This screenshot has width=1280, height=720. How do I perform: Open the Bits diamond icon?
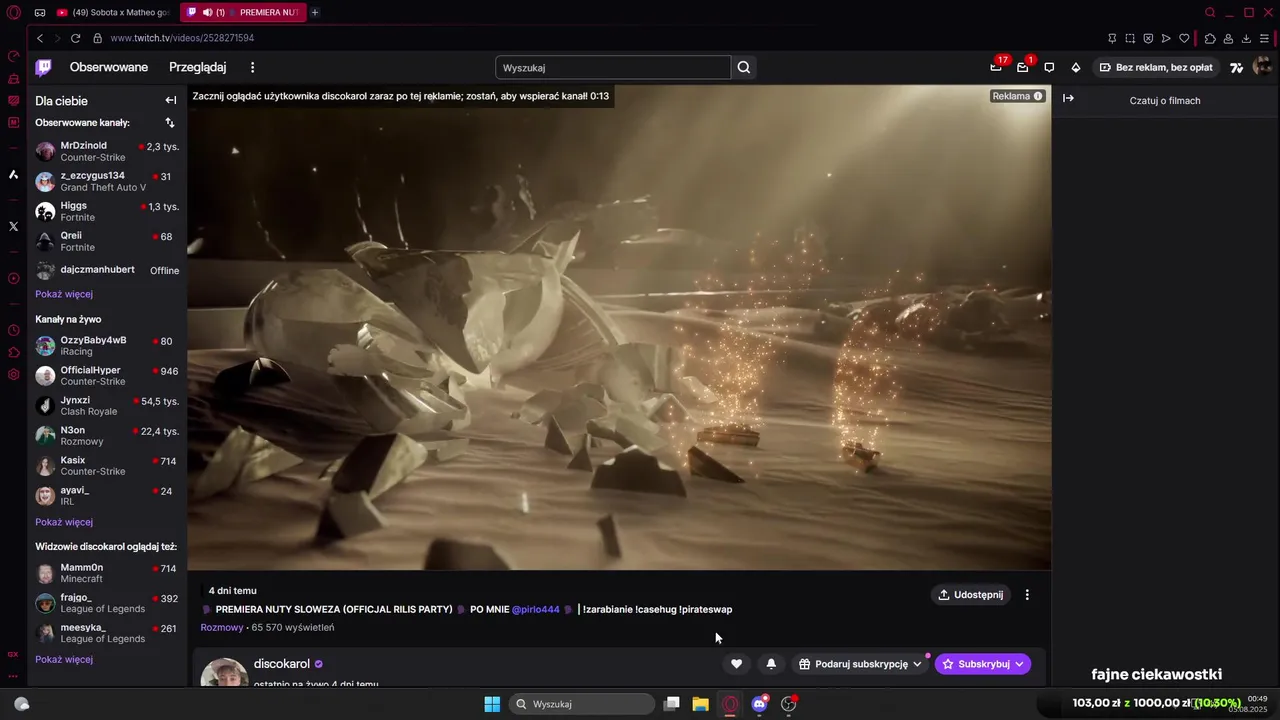[1076, 67]
